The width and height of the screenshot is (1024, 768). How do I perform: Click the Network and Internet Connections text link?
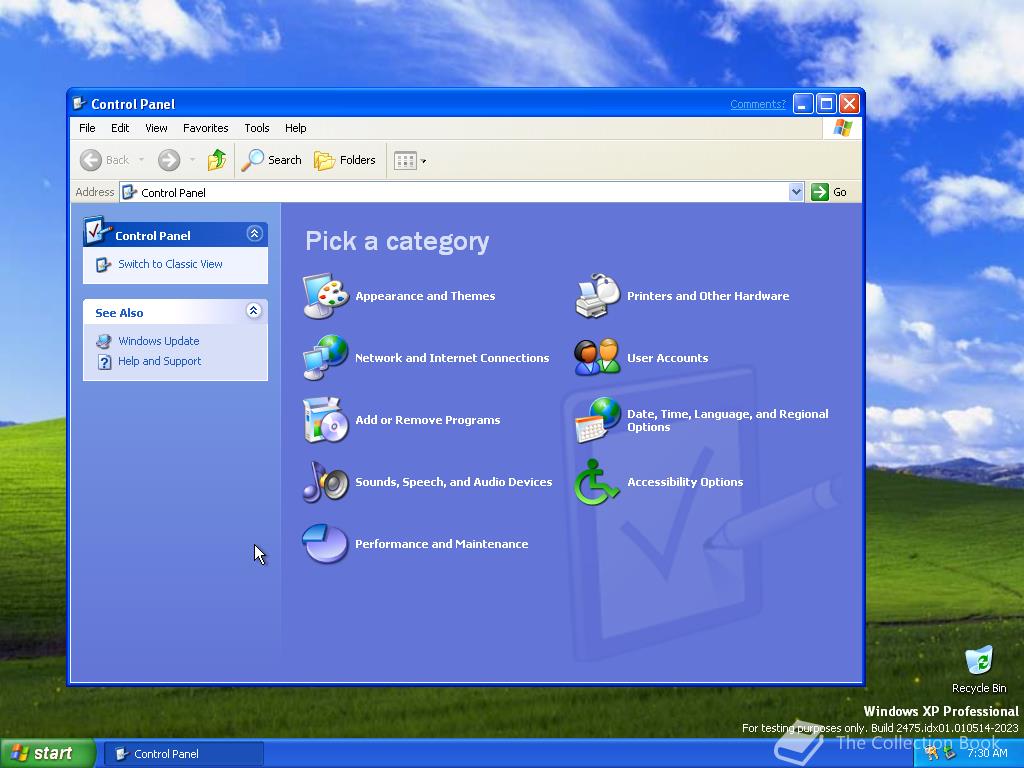[x=452, y=358]
